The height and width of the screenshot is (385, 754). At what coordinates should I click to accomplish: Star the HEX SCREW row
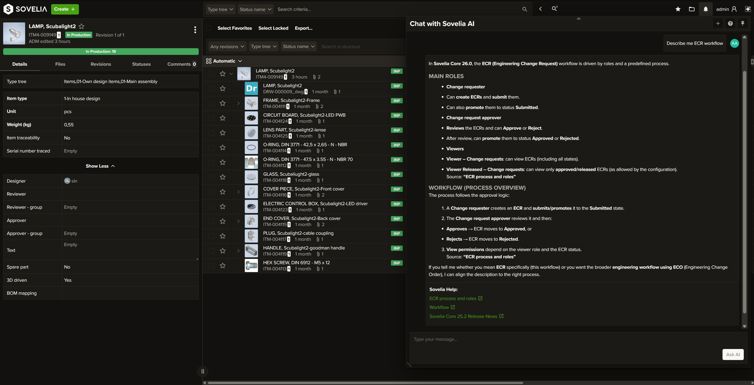tap(222, 265)
